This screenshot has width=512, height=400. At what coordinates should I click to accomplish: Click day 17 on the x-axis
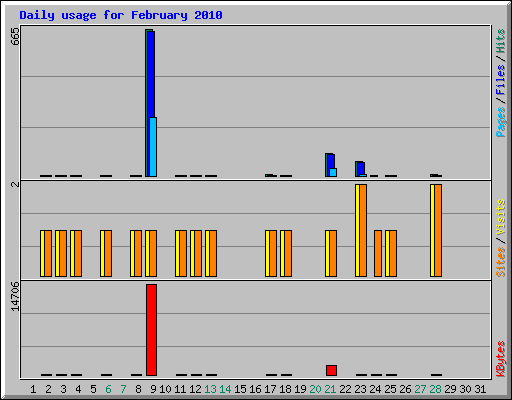coord(270,389)
